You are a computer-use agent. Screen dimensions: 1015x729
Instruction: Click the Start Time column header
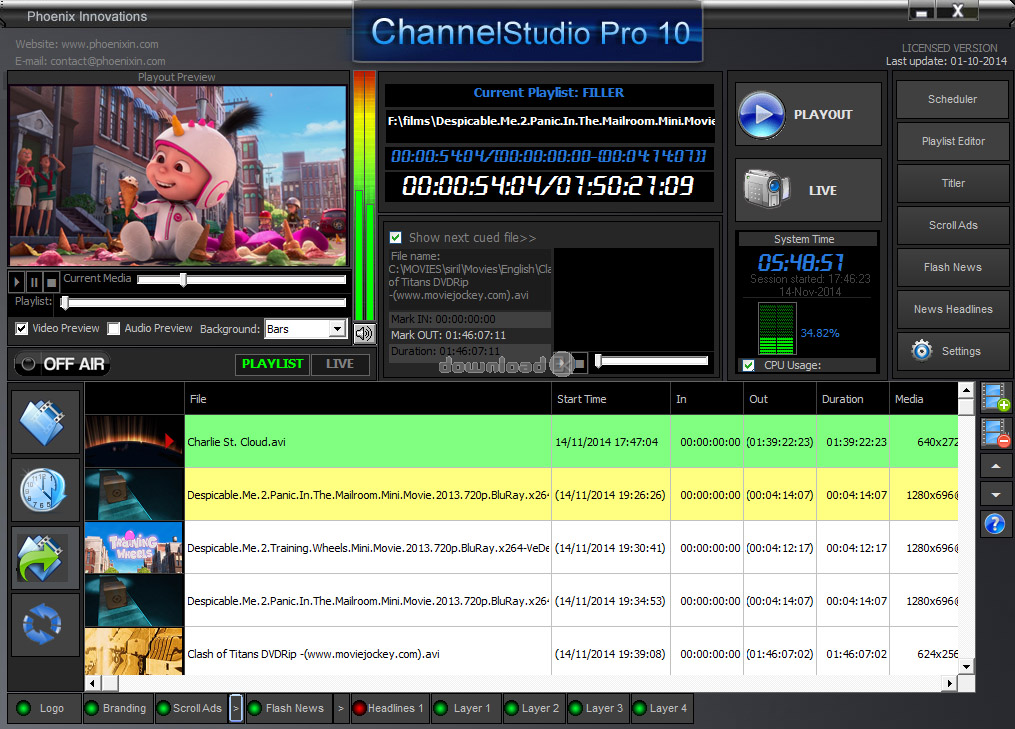[610, 399]
